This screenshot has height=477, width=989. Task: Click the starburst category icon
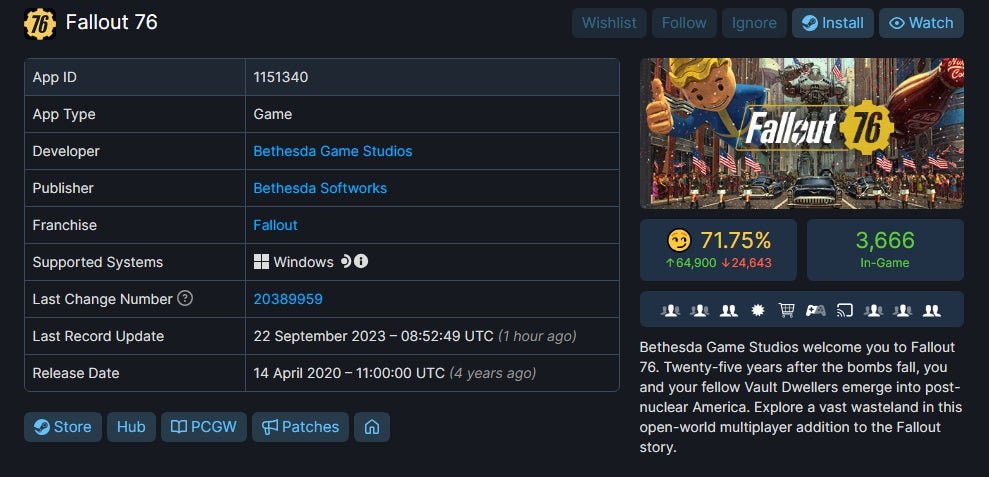coord(757,310)
